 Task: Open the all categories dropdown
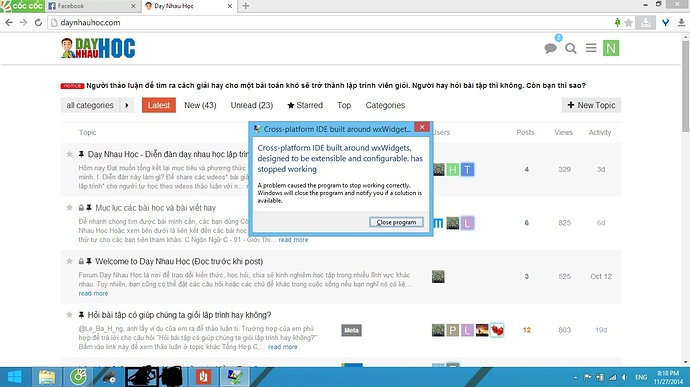(x=90, y=105)
